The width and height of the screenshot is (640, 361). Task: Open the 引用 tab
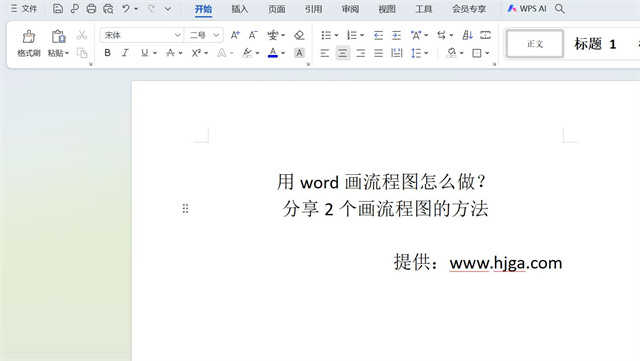[x=313, y=9]
